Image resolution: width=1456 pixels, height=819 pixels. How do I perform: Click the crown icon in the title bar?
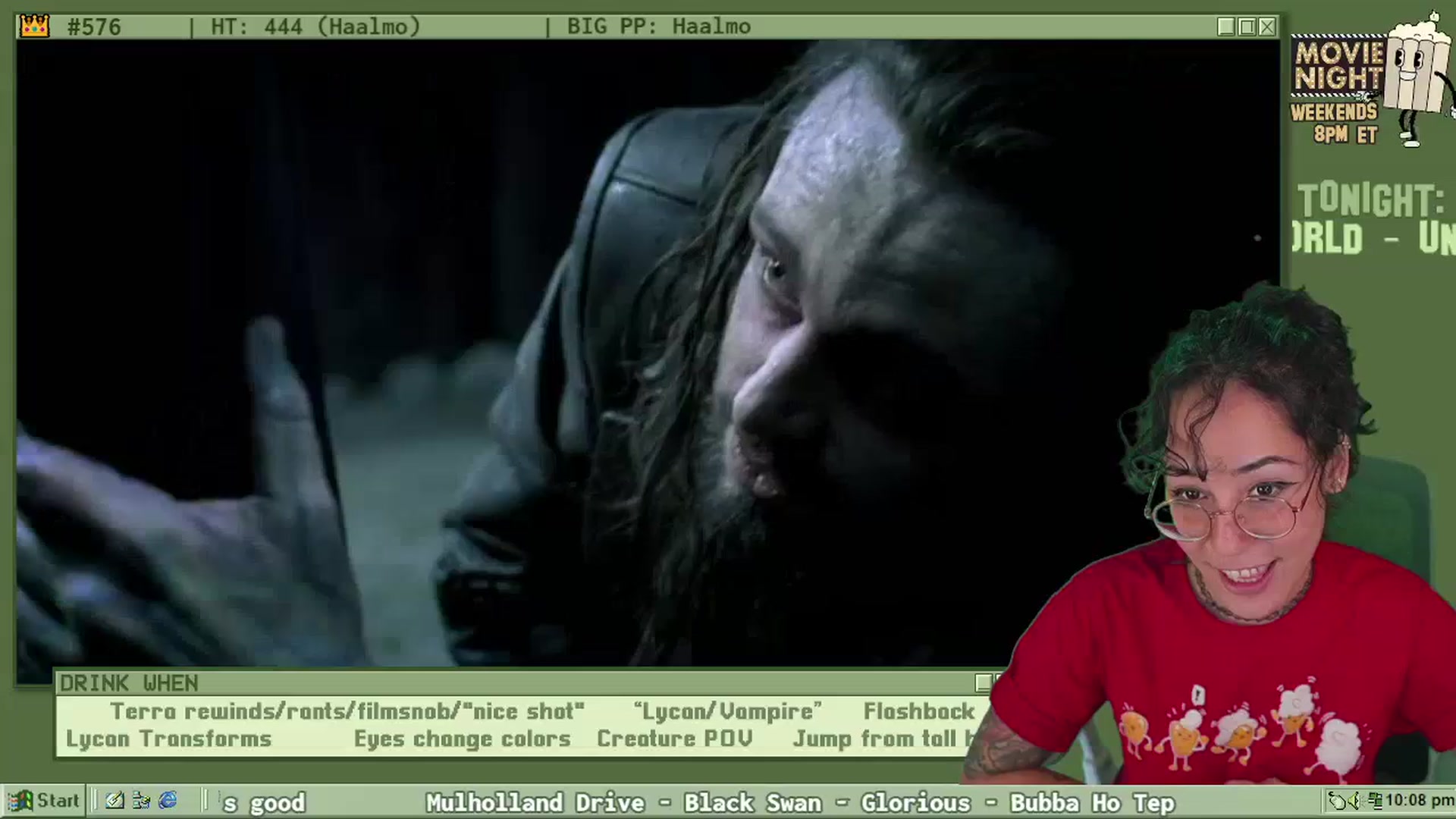(34, 27)
